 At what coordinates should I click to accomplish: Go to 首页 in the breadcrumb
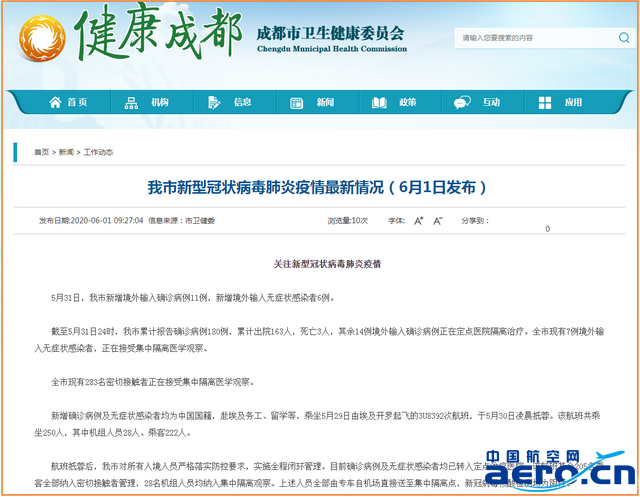[x=42, y=152]
